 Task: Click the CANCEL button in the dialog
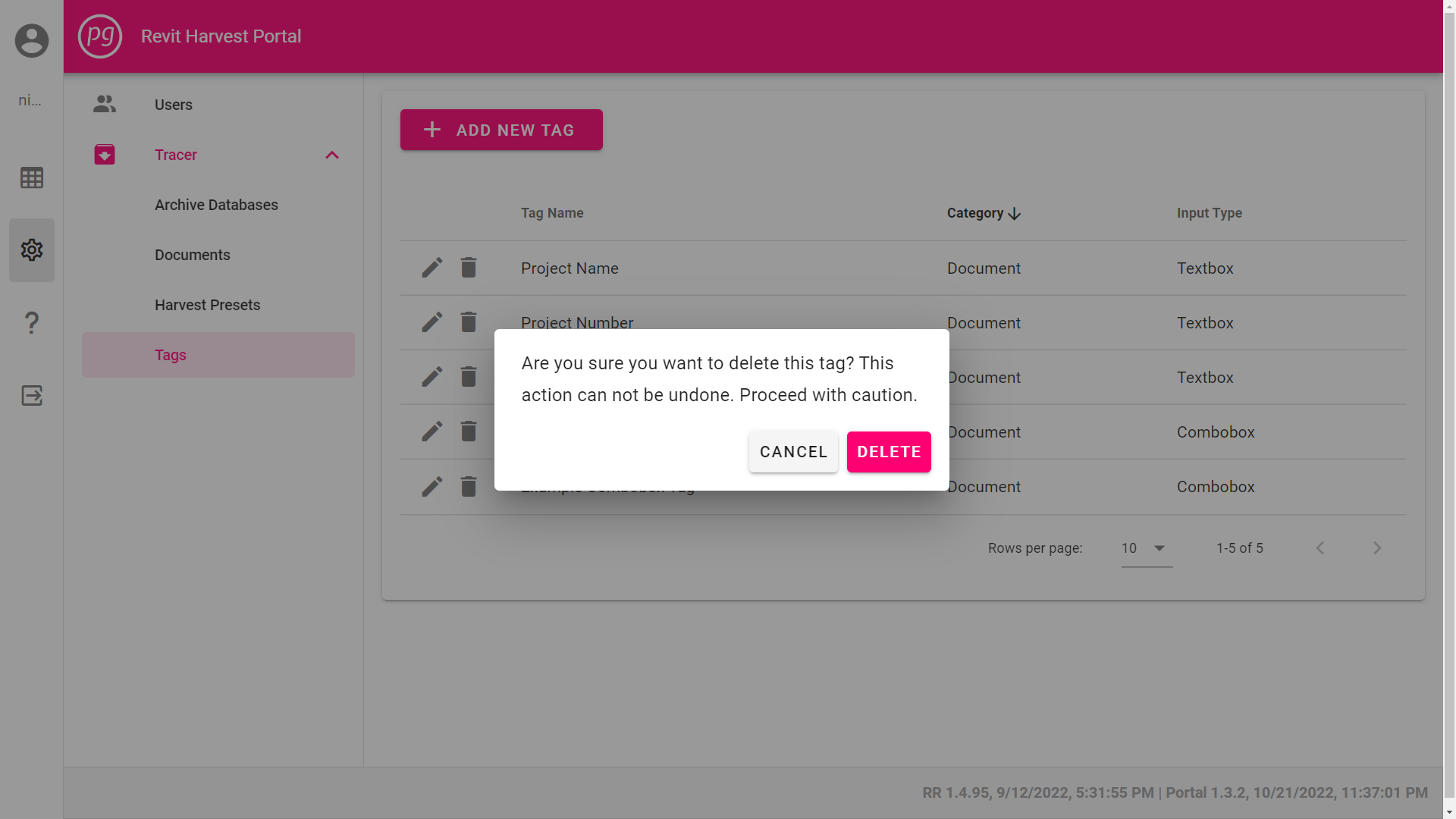point(792,451)
